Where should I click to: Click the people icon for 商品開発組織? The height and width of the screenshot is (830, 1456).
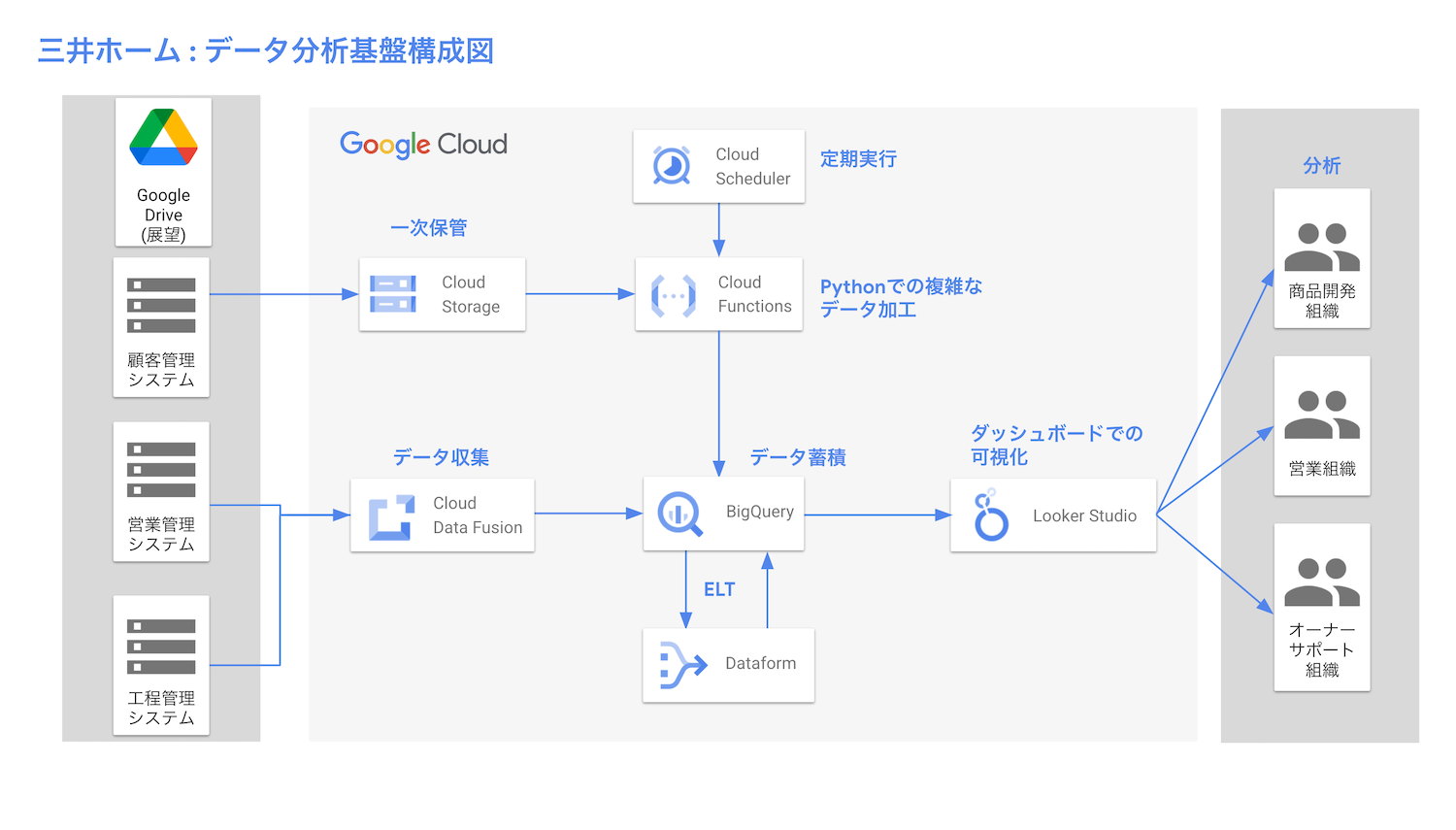tap(1322, 247)
